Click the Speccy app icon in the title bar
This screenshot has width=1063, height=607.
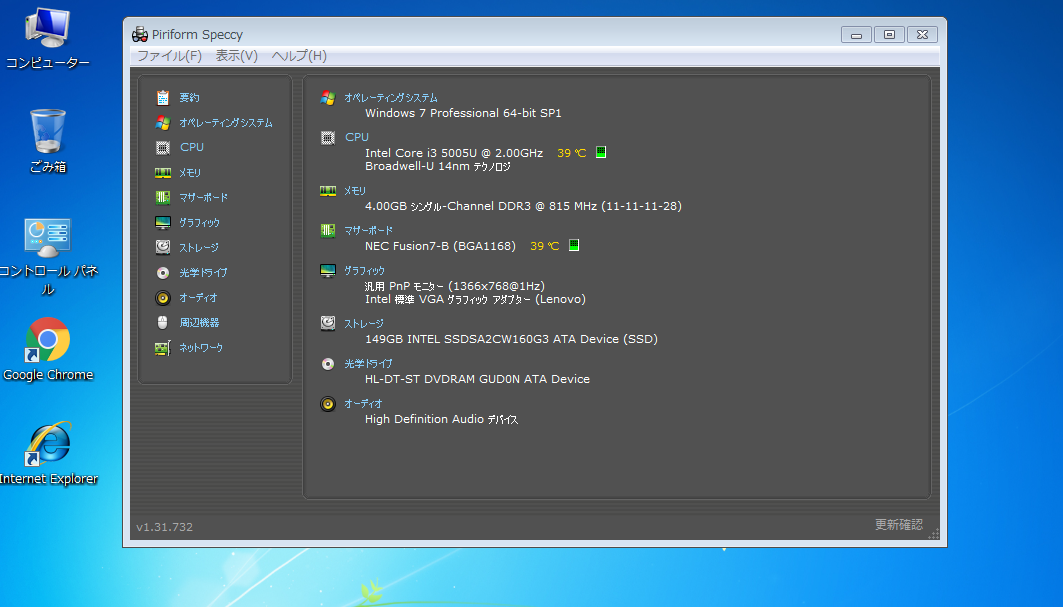click(140, 34)
